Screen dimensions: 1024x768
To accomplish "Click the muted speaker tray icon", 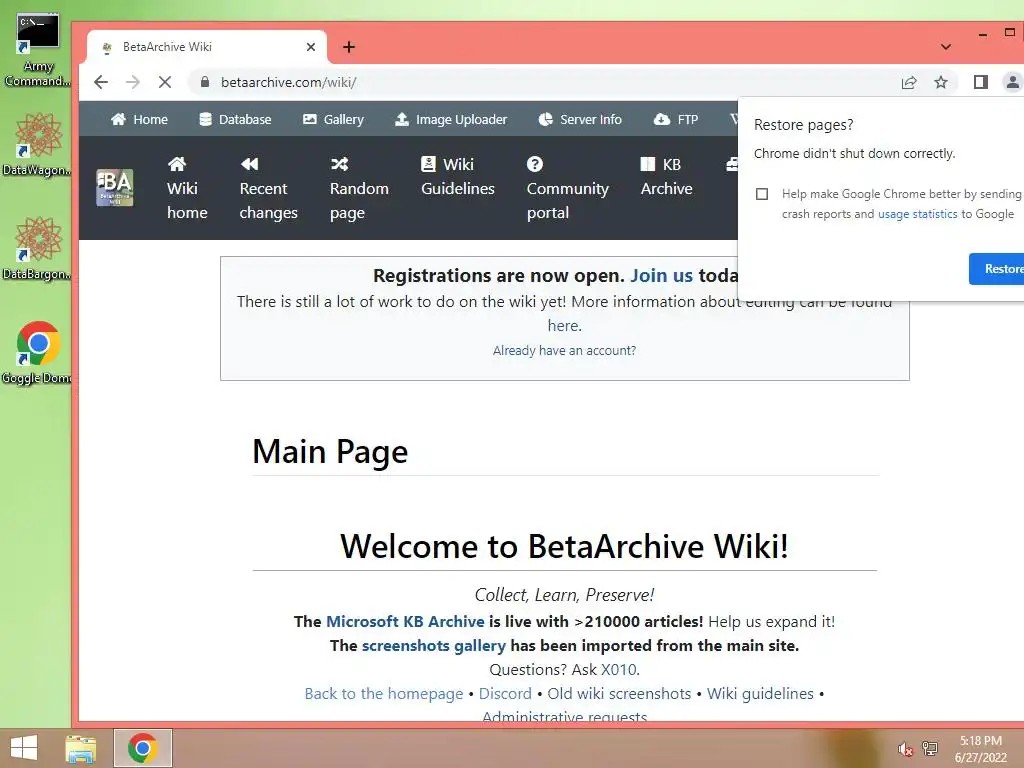I will [x=905, y=749].
